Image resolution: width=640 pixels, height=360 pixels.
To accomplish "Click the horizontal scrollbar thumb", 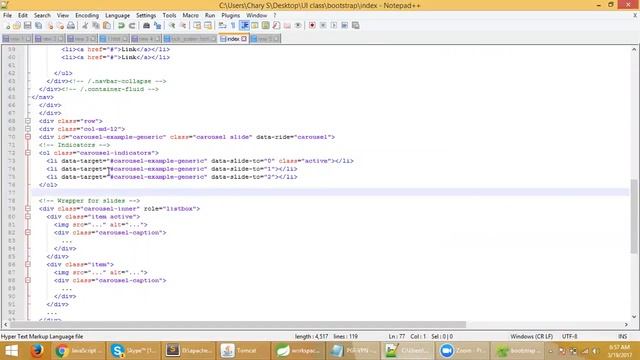I will pyautogui.click(x=238, y=324).
